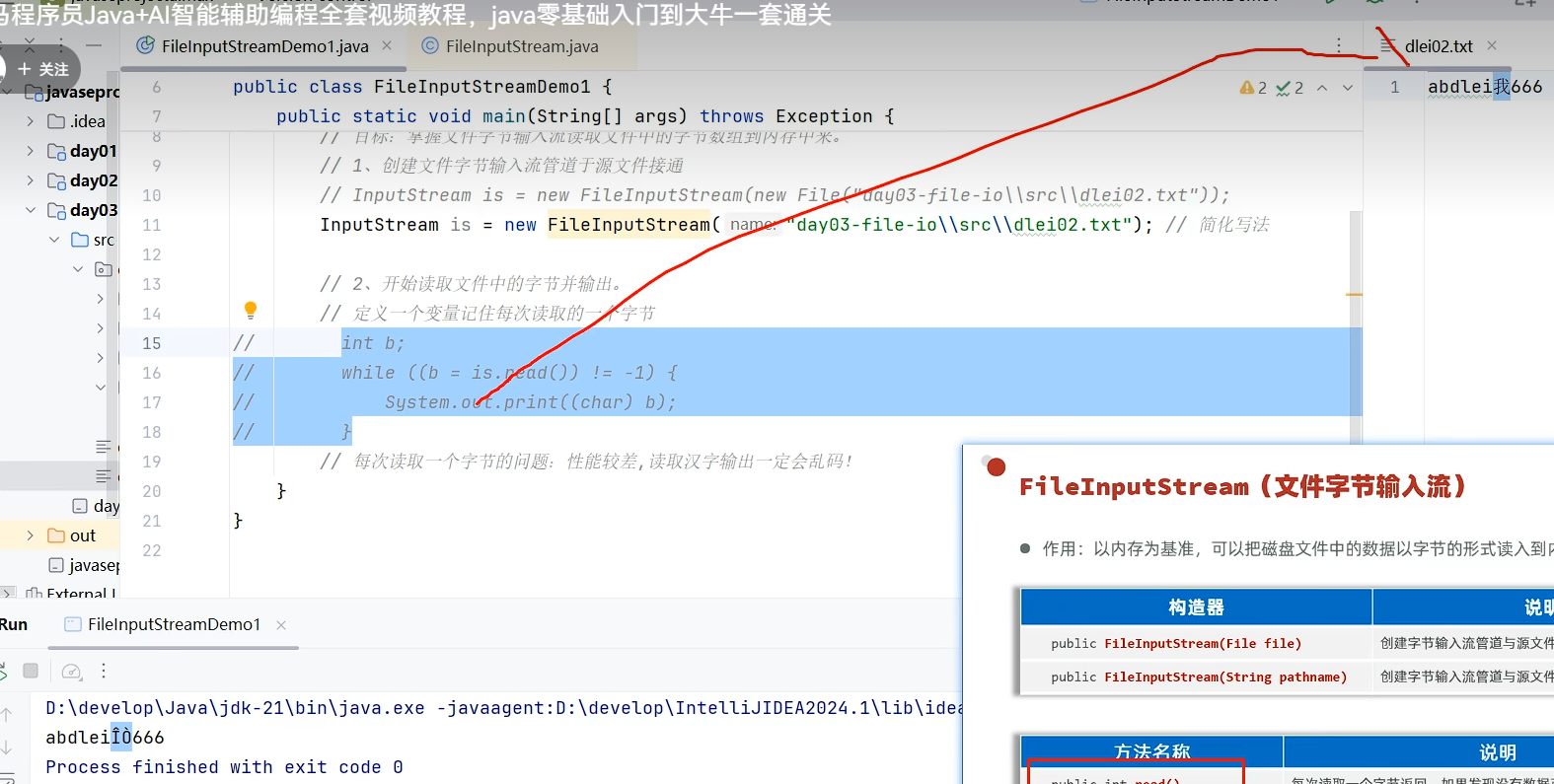The height and width of the screenshot is (784, 1554).
Task: Click line number 11 in the gutter
Action: coord(151,225)
